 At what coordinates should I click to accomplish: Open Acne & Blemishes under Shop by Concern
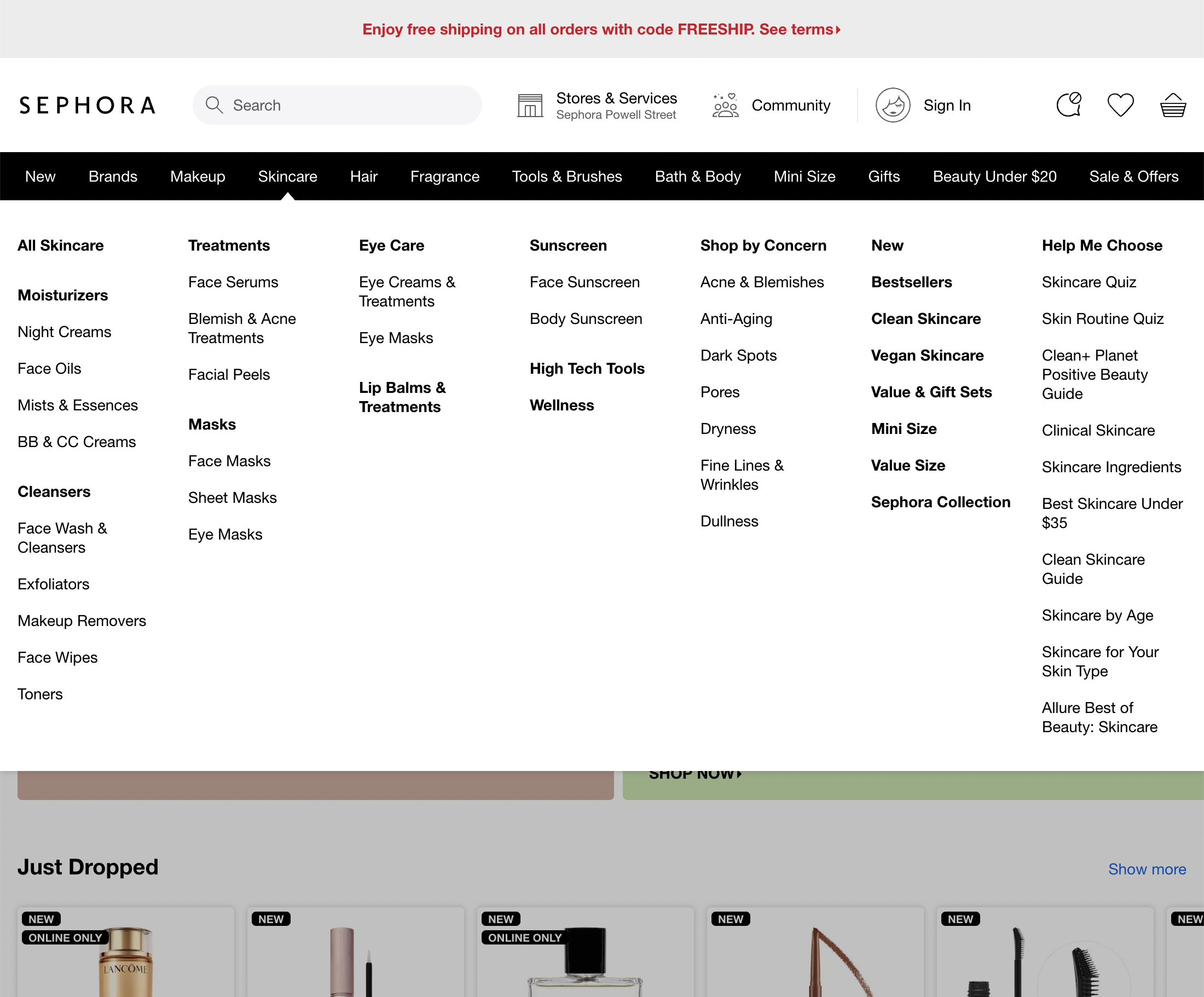click(x=762, y=281)
